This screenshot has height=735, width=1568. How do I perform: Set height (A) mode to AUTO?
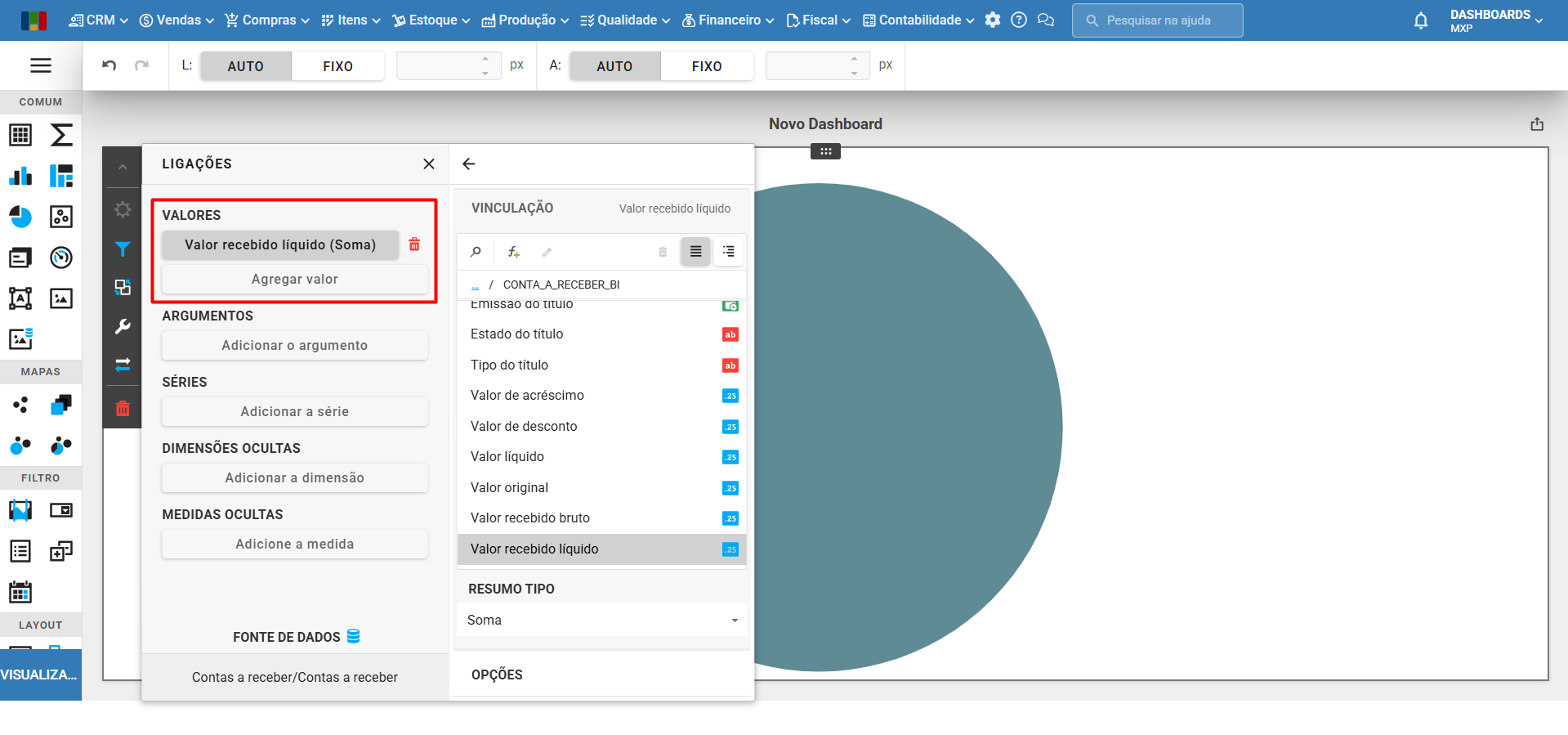point(614,66)
